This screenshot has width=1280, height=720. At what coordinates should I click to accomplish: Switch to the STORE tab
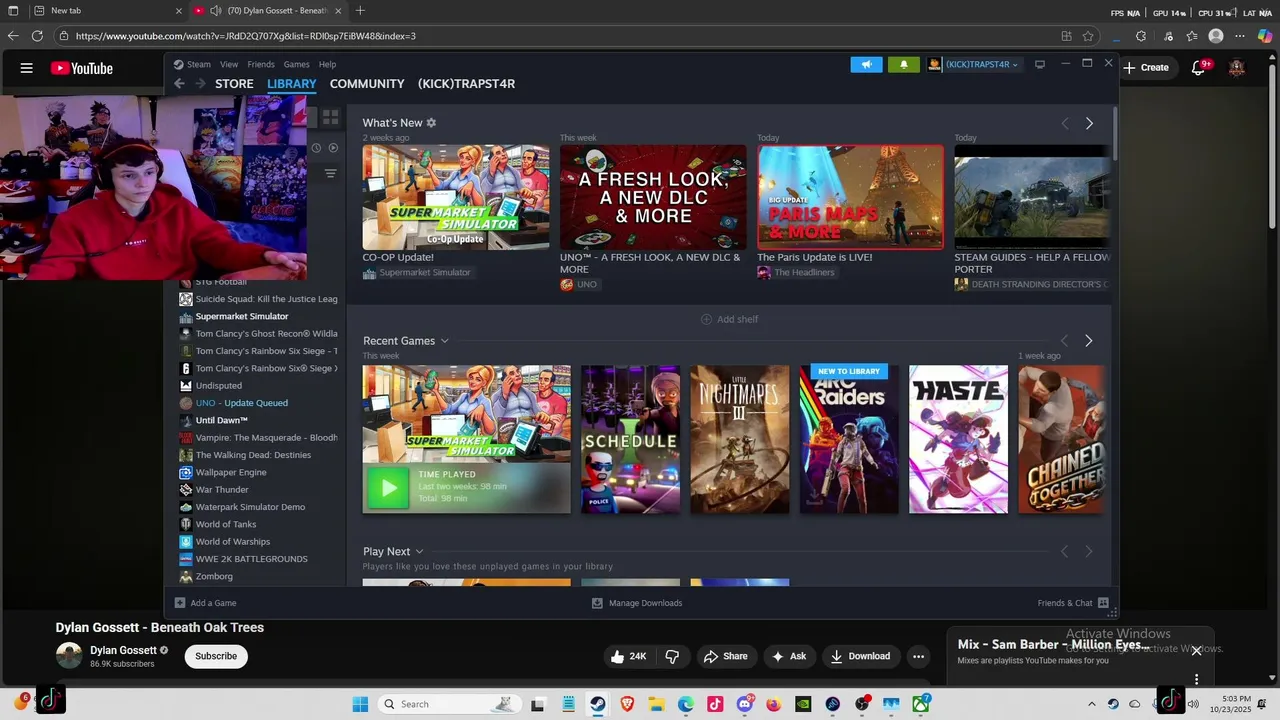(234, 84)
